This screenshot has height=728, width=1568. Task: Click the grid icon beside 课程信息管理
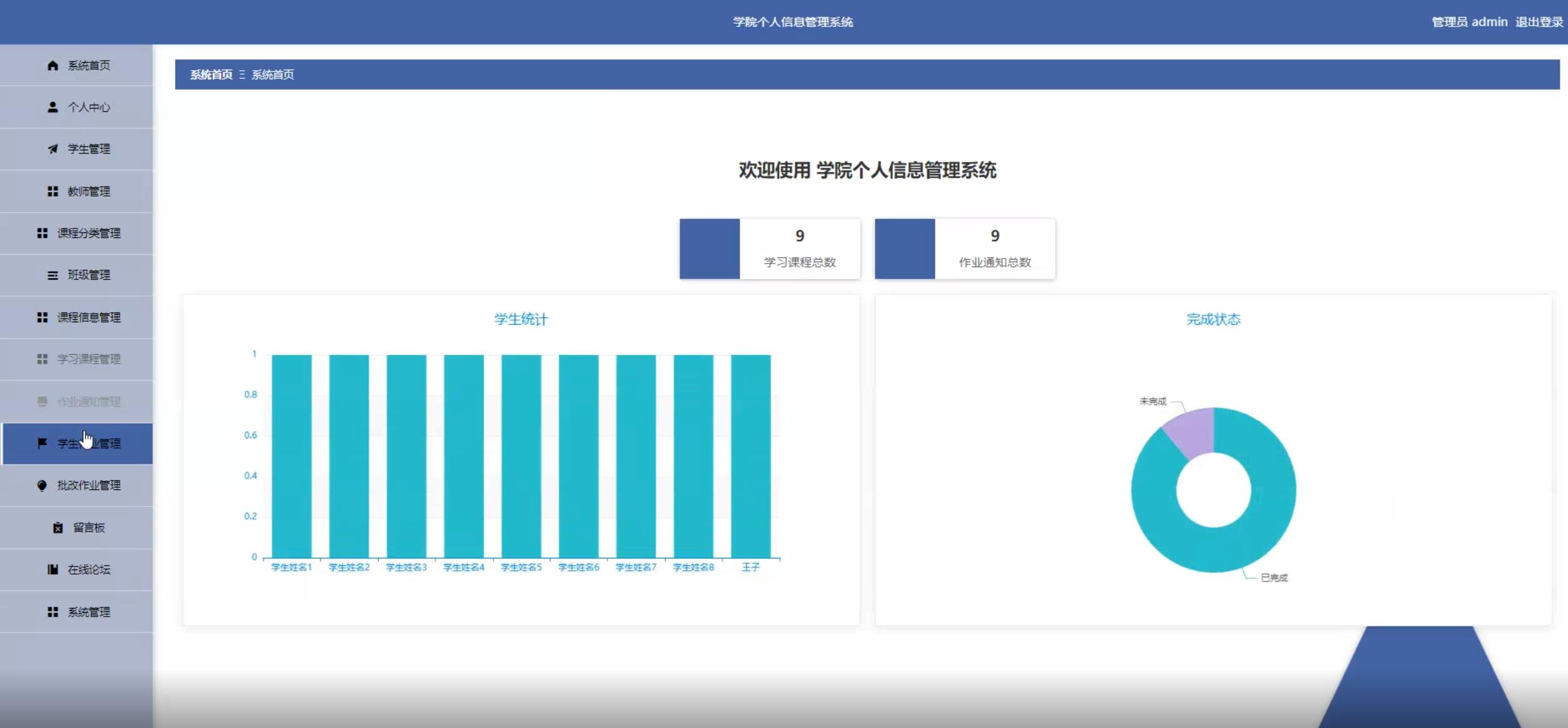(42, 317)
